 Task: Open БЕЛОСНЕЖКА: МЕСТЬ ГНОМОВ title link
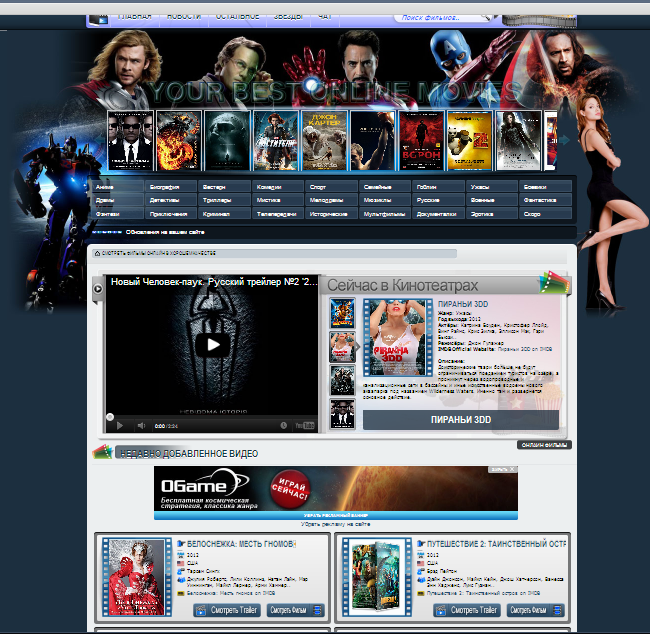241,544
